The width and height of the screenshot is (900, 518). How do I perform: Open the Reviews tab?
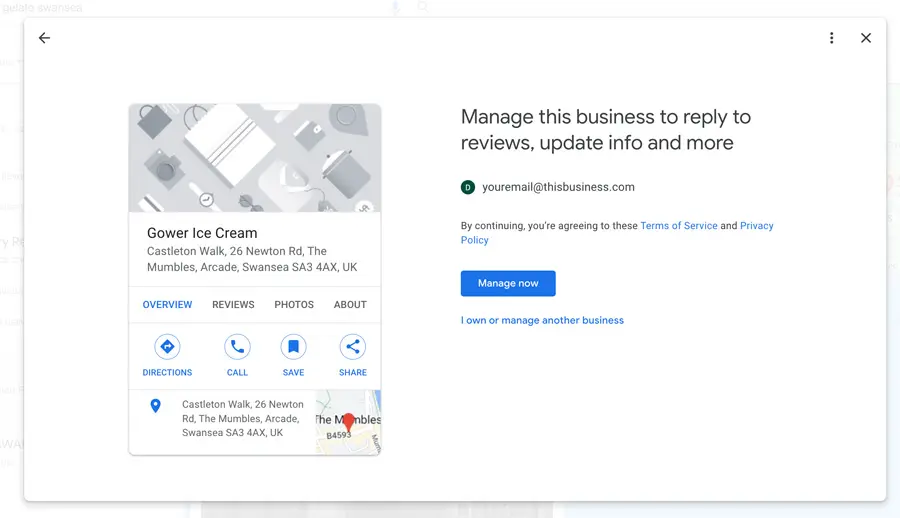[x=233, y=305]
